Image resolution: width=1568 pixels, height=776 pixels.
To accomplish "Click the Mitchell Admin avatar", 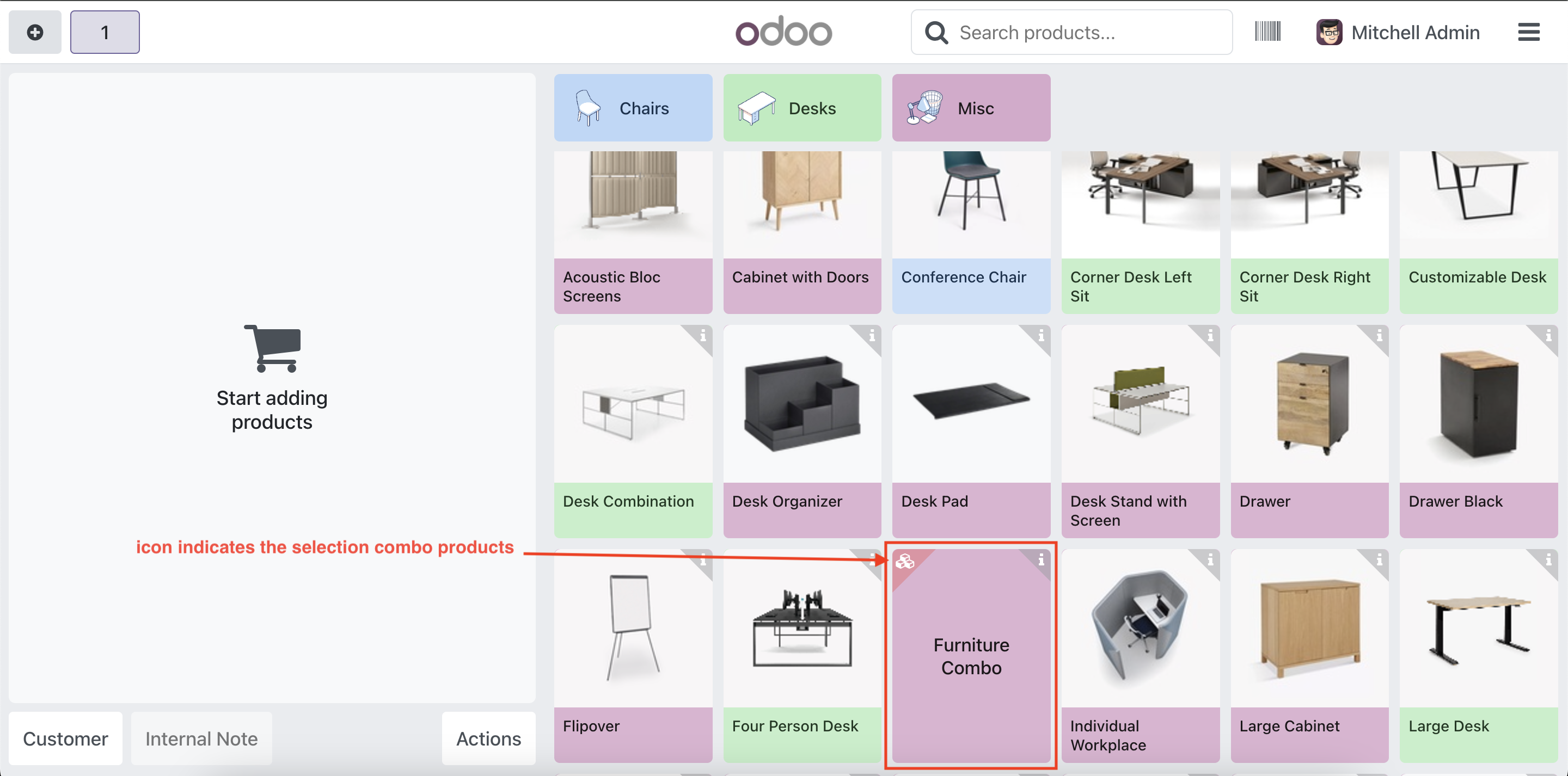I will click(1329, 32).
